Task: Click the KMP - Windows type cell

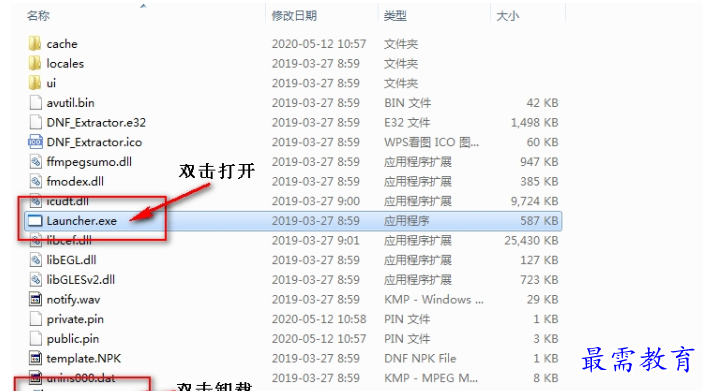Action: (x=434, y=300)
